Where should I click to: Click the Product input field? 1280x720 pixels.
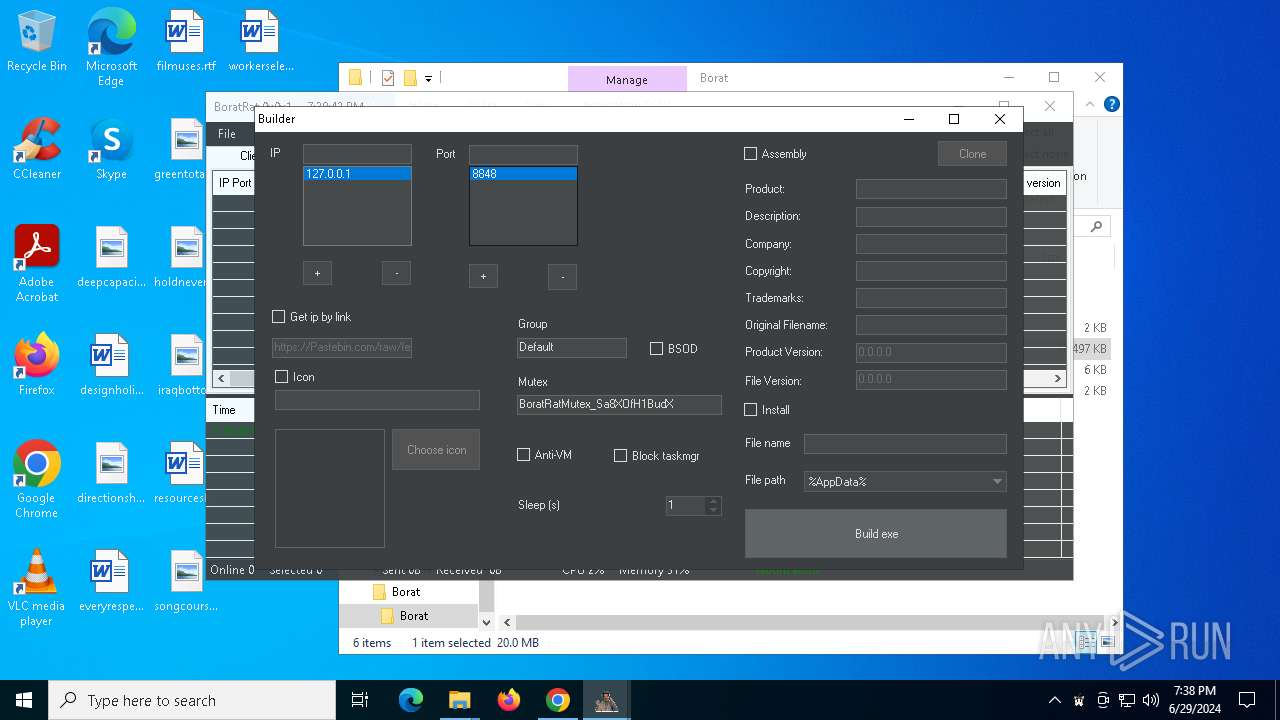931,189
